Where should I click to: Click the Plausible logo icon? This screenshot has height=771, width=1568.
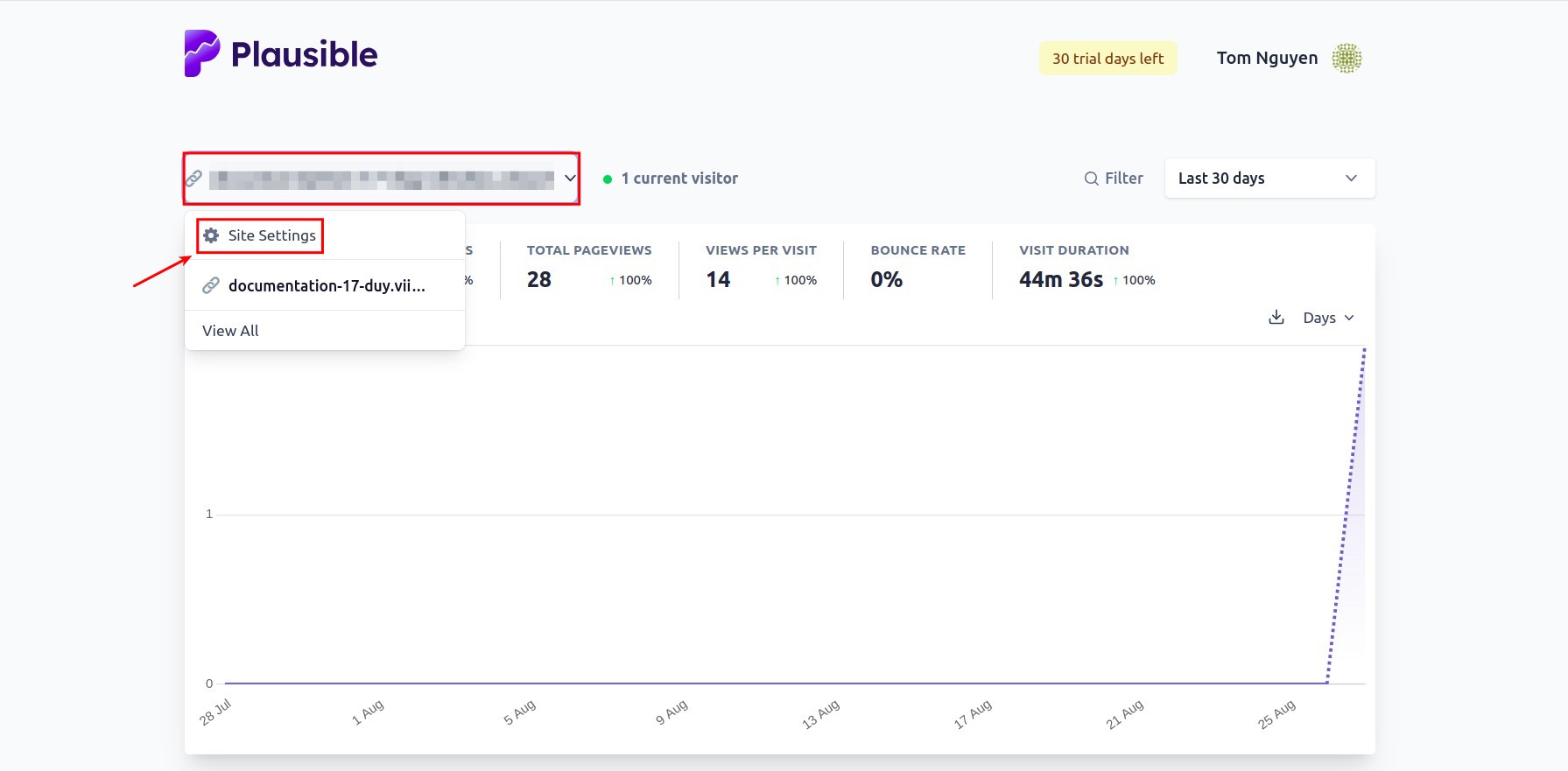201,53
